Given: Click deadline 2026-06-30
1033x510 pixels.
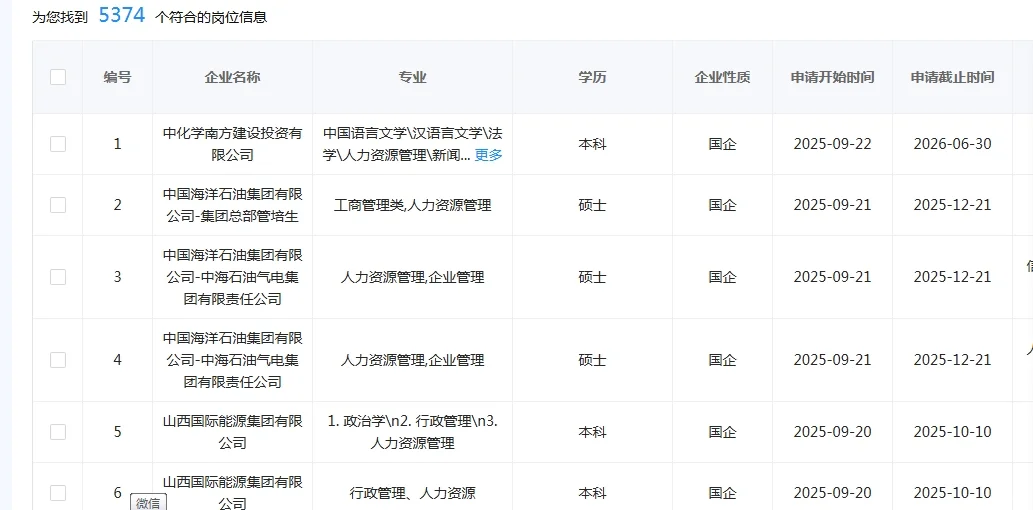Looking at the screenshot, I should click(952, 144).
